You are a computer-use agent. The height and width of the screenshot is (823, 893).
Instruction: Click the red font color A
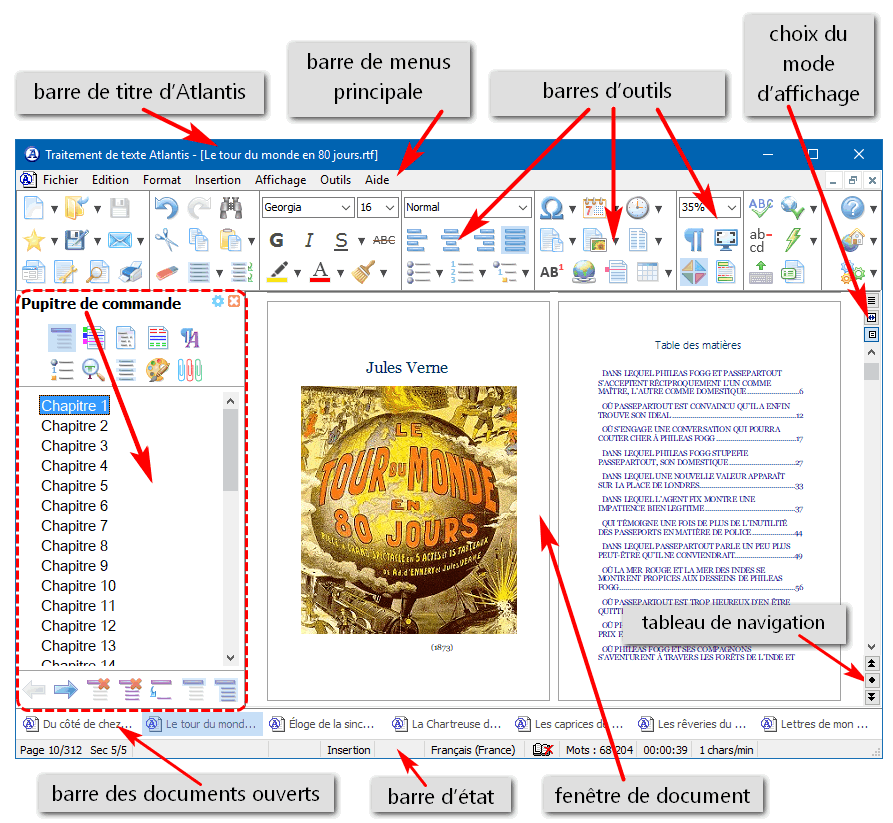[x=320, y=272]
